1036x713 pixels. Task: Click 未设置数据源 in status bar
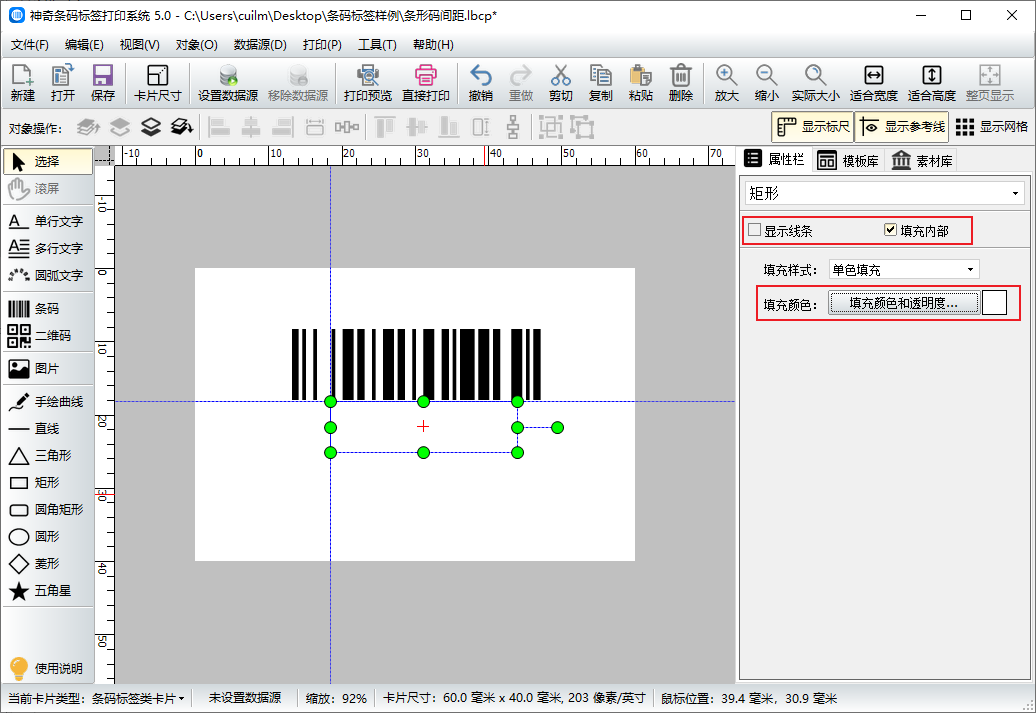[245, 698]
